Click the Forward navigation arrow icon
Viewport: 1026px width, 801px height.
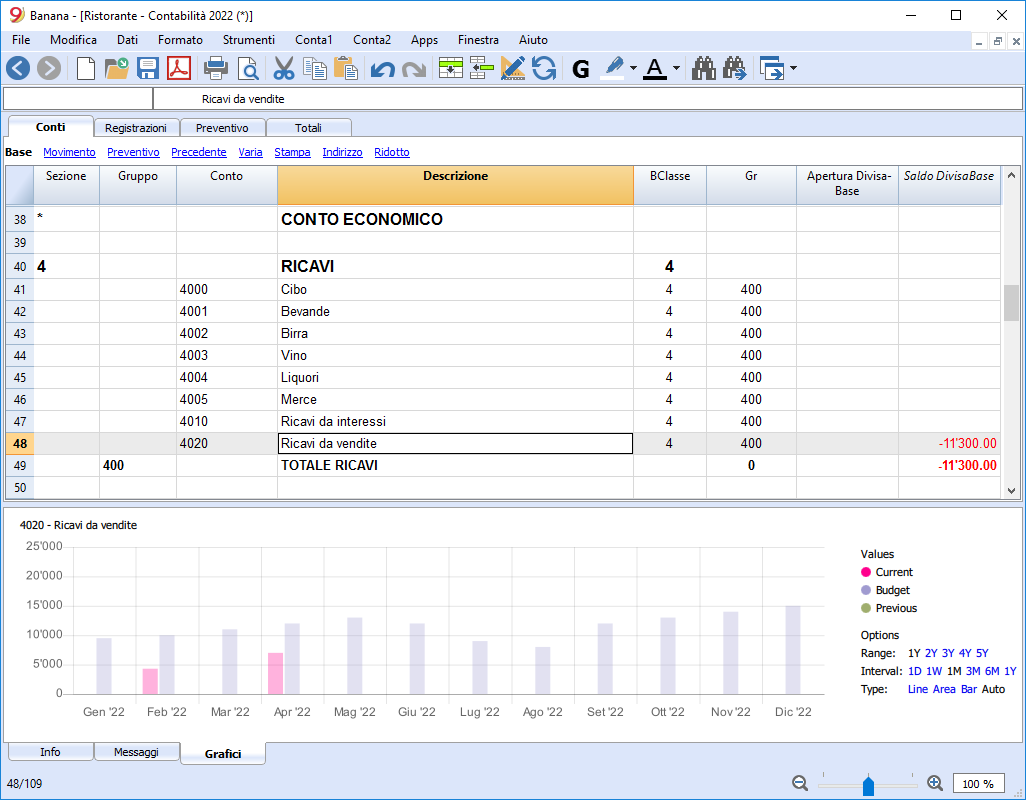pos(49,68)
